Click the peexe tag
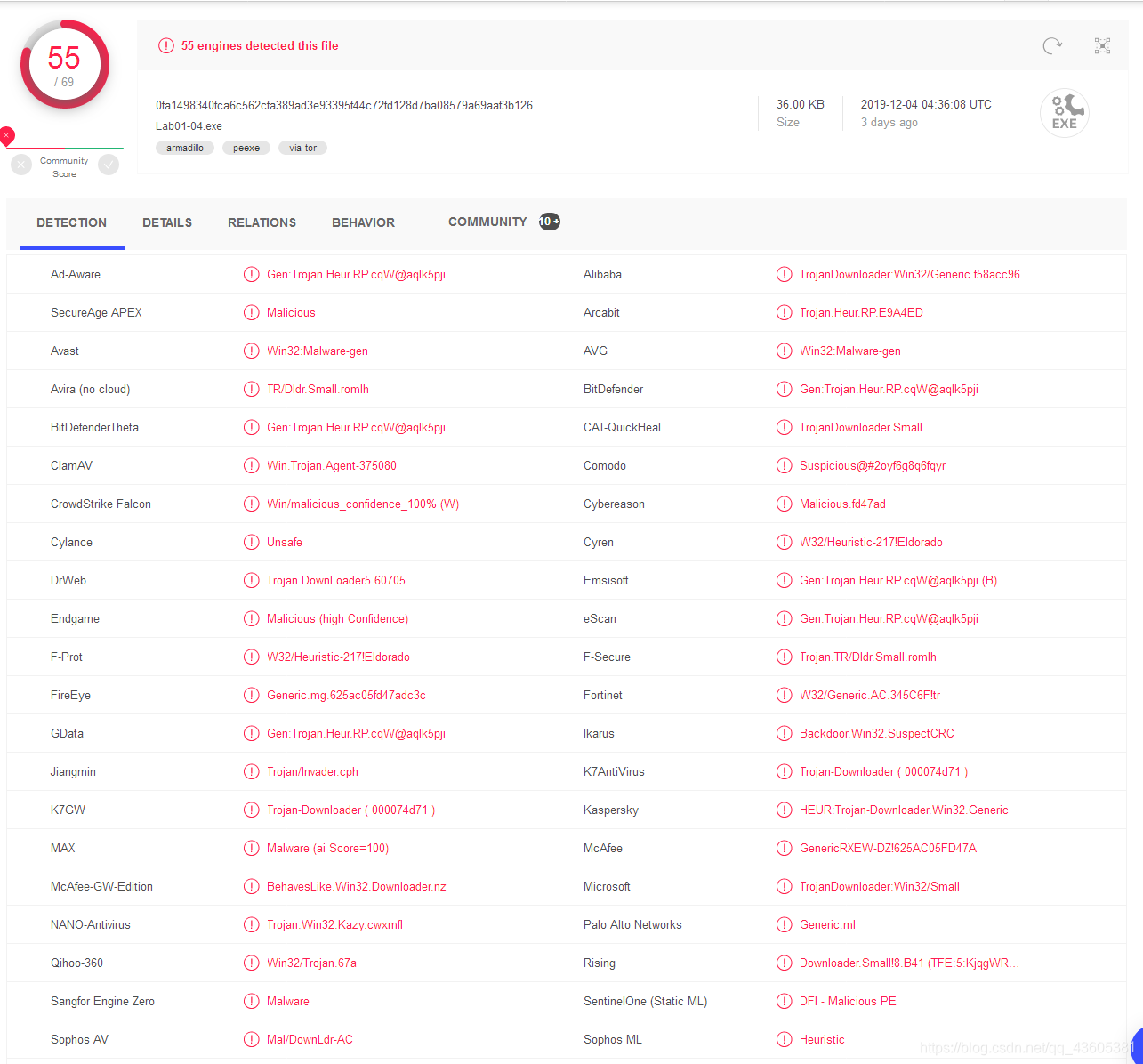 click(x=246, y=148)
